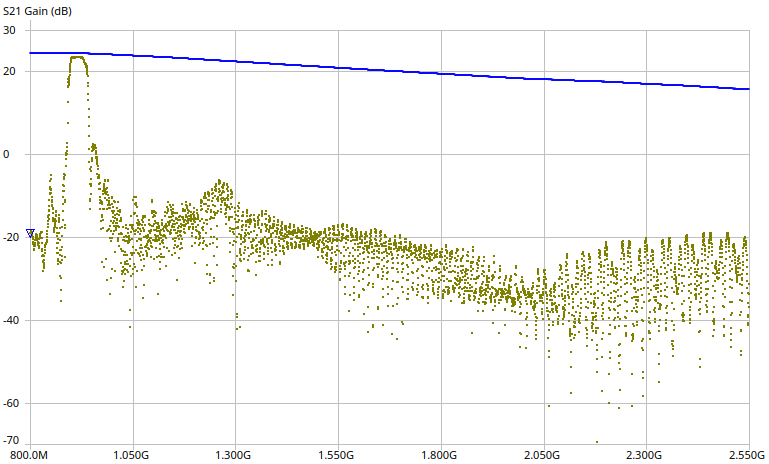Click the 1.050G frequency axis label

click(x=131, y=455)
